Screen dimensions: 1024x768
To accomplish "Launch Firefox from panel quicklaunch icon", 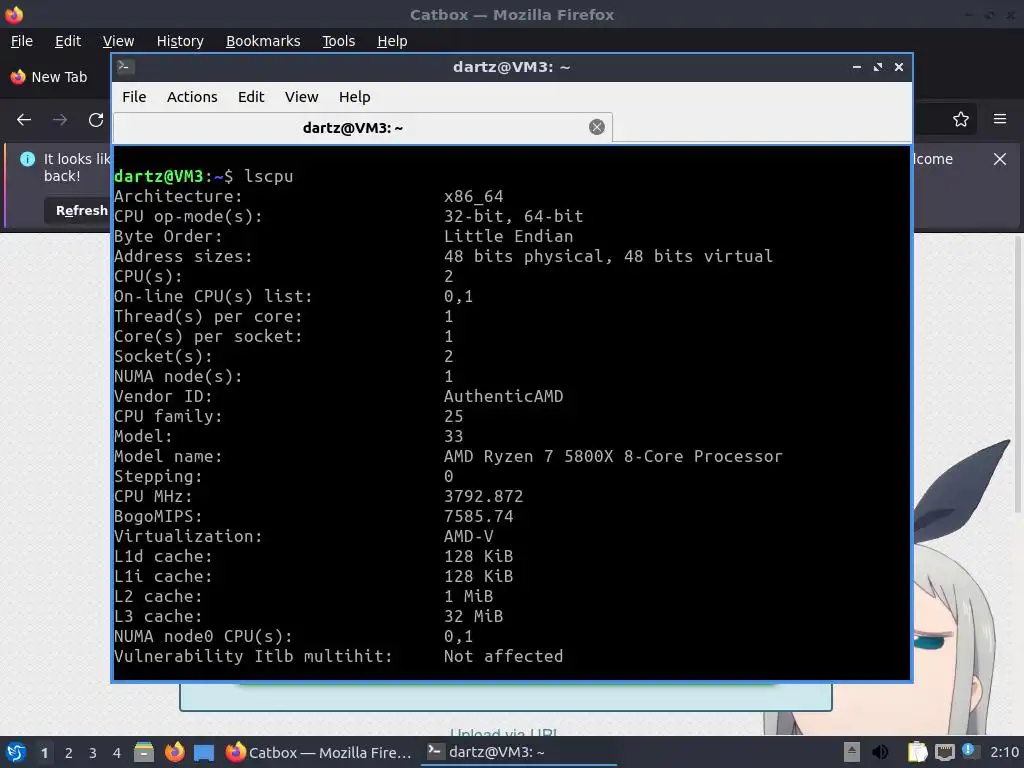I will (174, 752).
